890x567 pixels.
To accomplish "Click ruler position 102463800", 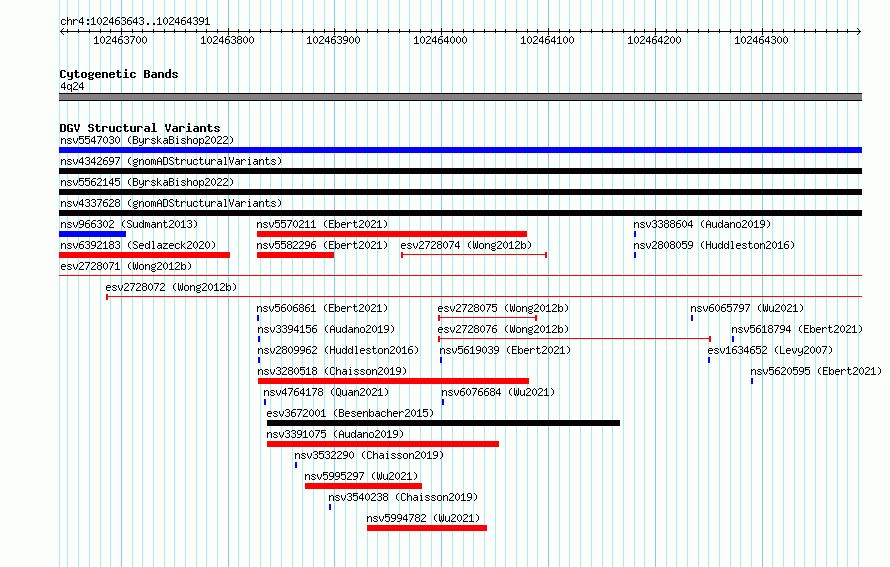I will tap(228, 40).
